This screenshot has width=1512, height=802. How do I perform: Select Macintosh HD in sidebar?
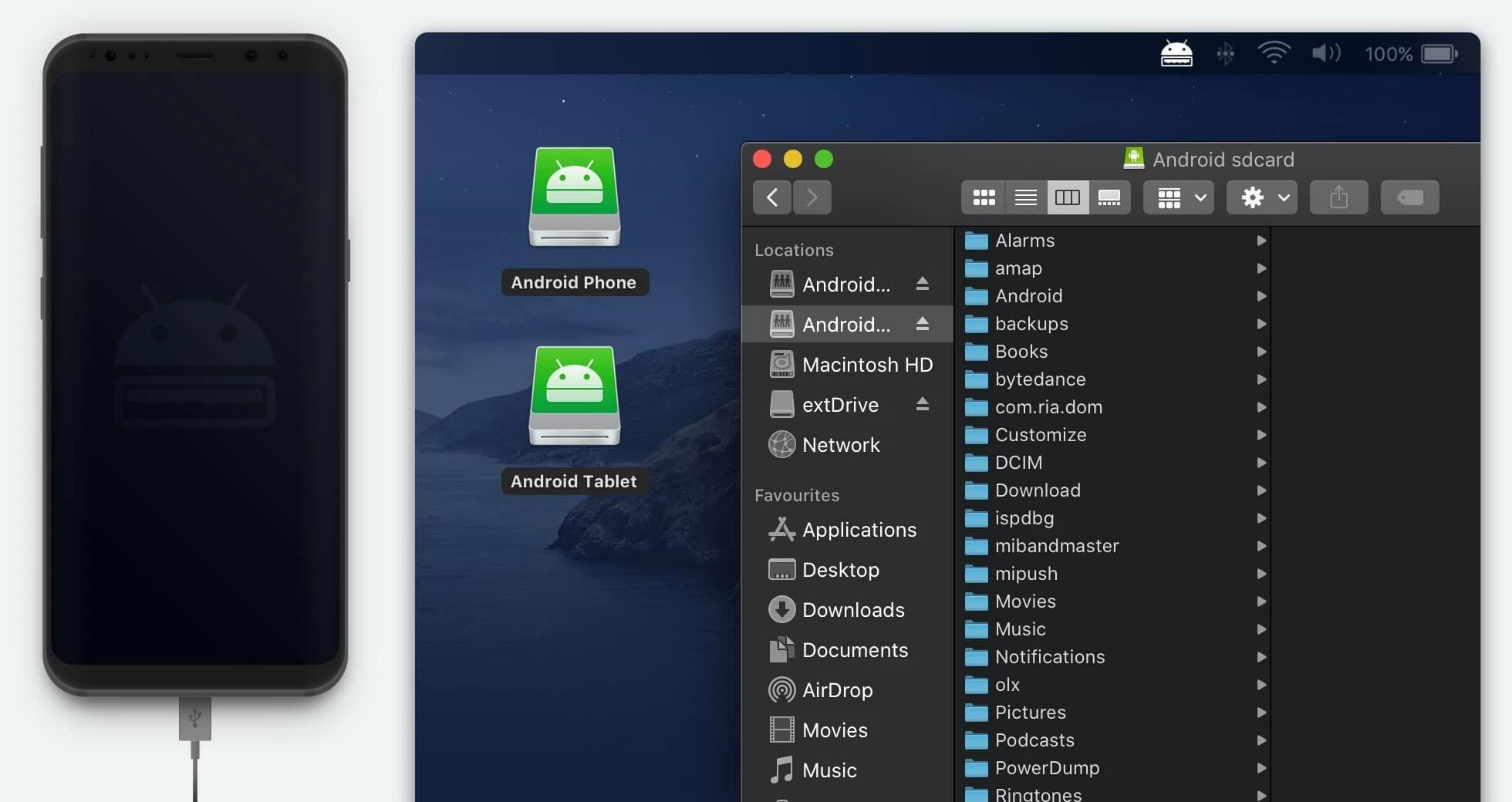(x=866, y=365)
